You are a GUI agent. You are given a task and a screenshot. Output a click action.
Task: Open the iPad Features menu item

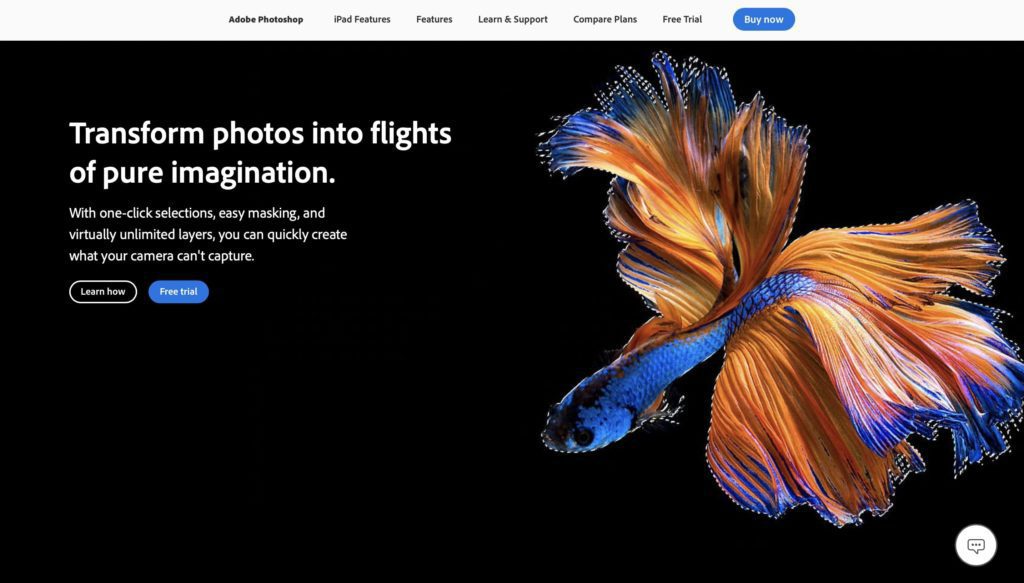pyautogui.click(x=362, y=20)
